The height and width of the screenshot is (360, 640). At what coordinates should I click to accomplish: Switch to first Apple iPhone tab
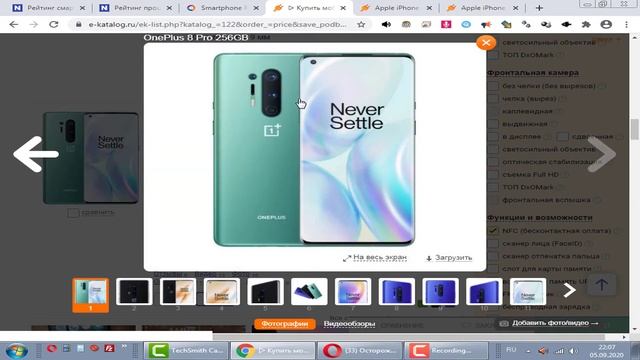[x=395, y=8]
